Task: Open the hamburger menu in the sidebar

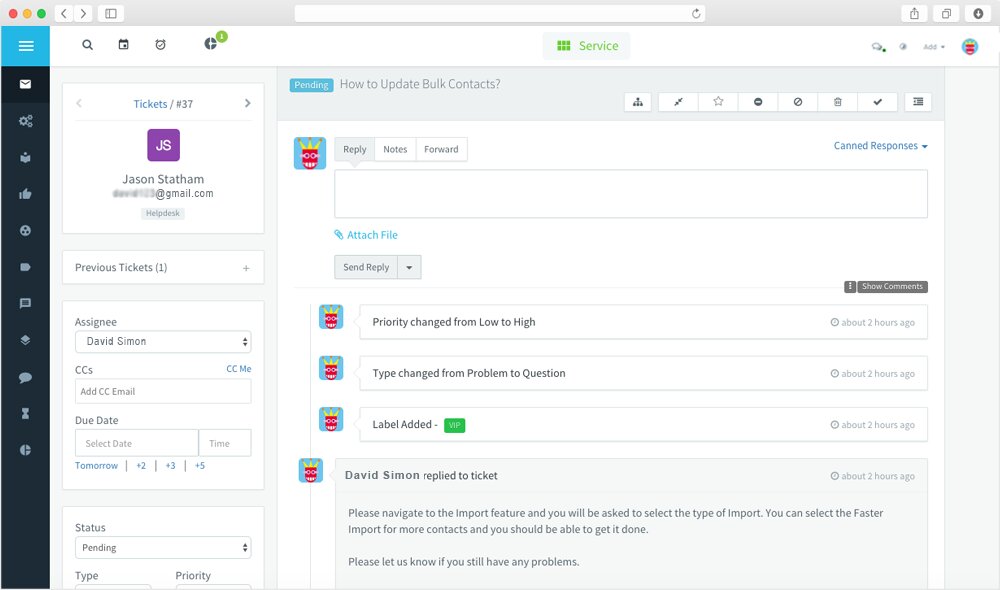Action: [26, 46]
